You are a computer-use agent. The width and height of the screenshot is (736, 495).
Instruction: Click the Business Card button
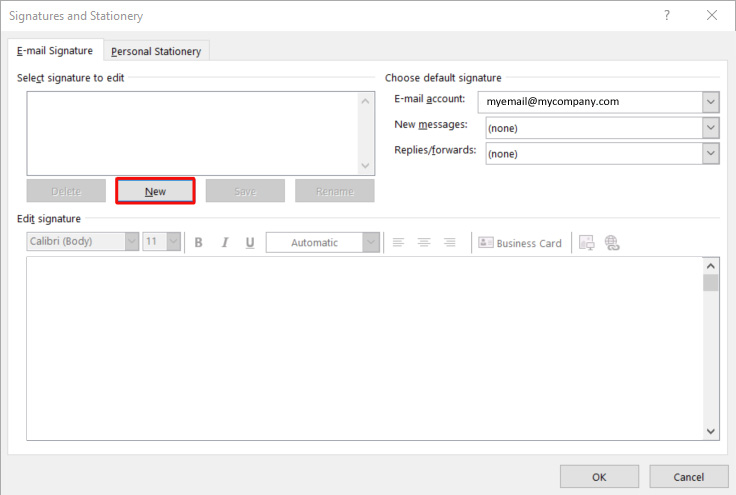pyautogui.click(x=519, y=243)
